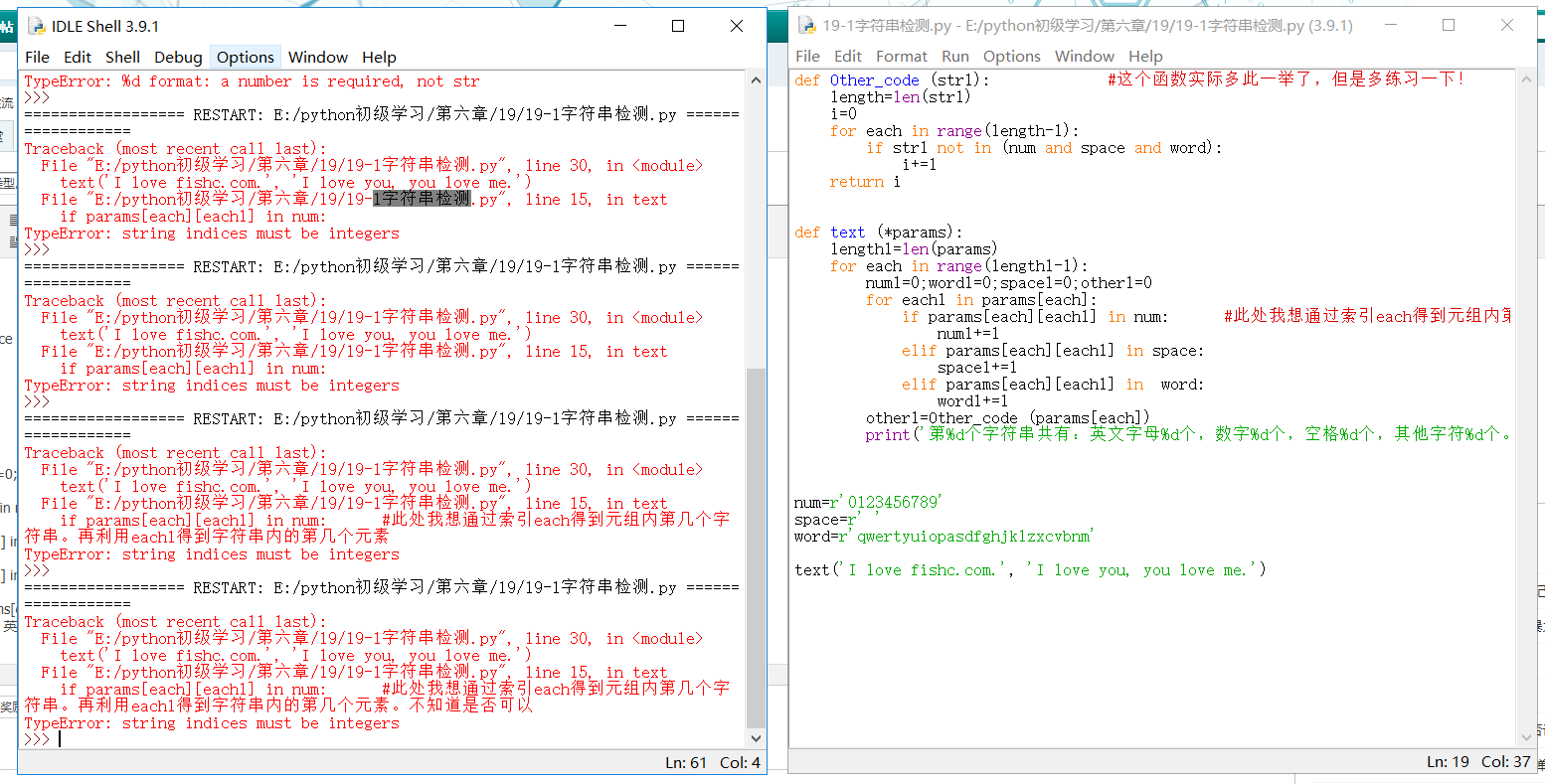This screenshot has height=784, width=1545.
Task: Click the shell scrollbar up arrow
Action: [x=756, y=80]
